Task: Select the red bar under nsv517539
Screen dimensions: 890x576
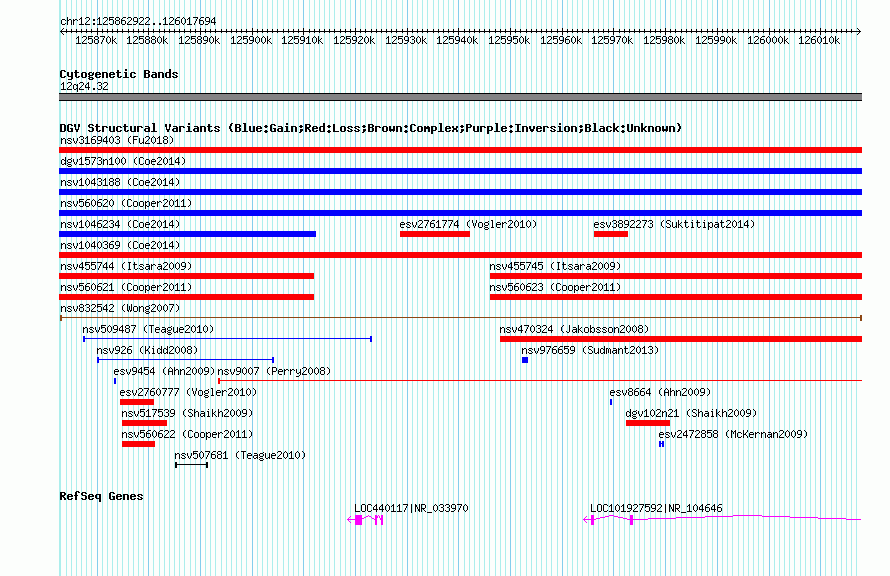Action: point(145,423)
